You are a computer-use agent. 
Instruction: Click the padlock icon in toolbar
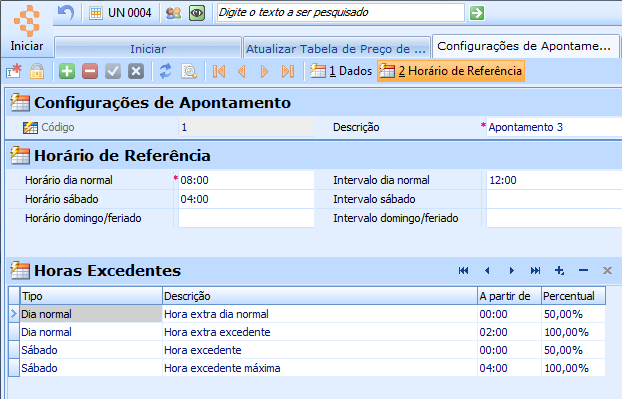[x=37, y=71]
